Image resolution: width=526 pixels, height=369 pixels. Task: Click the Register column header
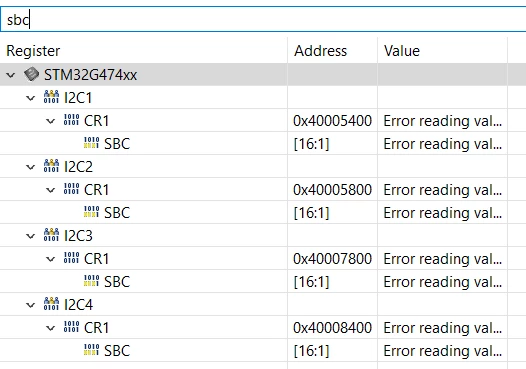144,51
